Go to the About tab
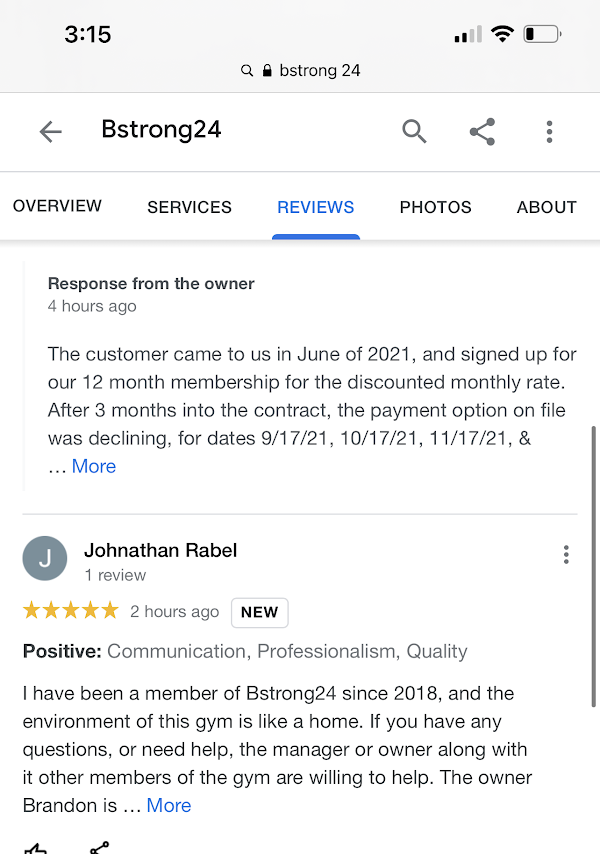Screen dimensions: 600x854 pos(546,207)
